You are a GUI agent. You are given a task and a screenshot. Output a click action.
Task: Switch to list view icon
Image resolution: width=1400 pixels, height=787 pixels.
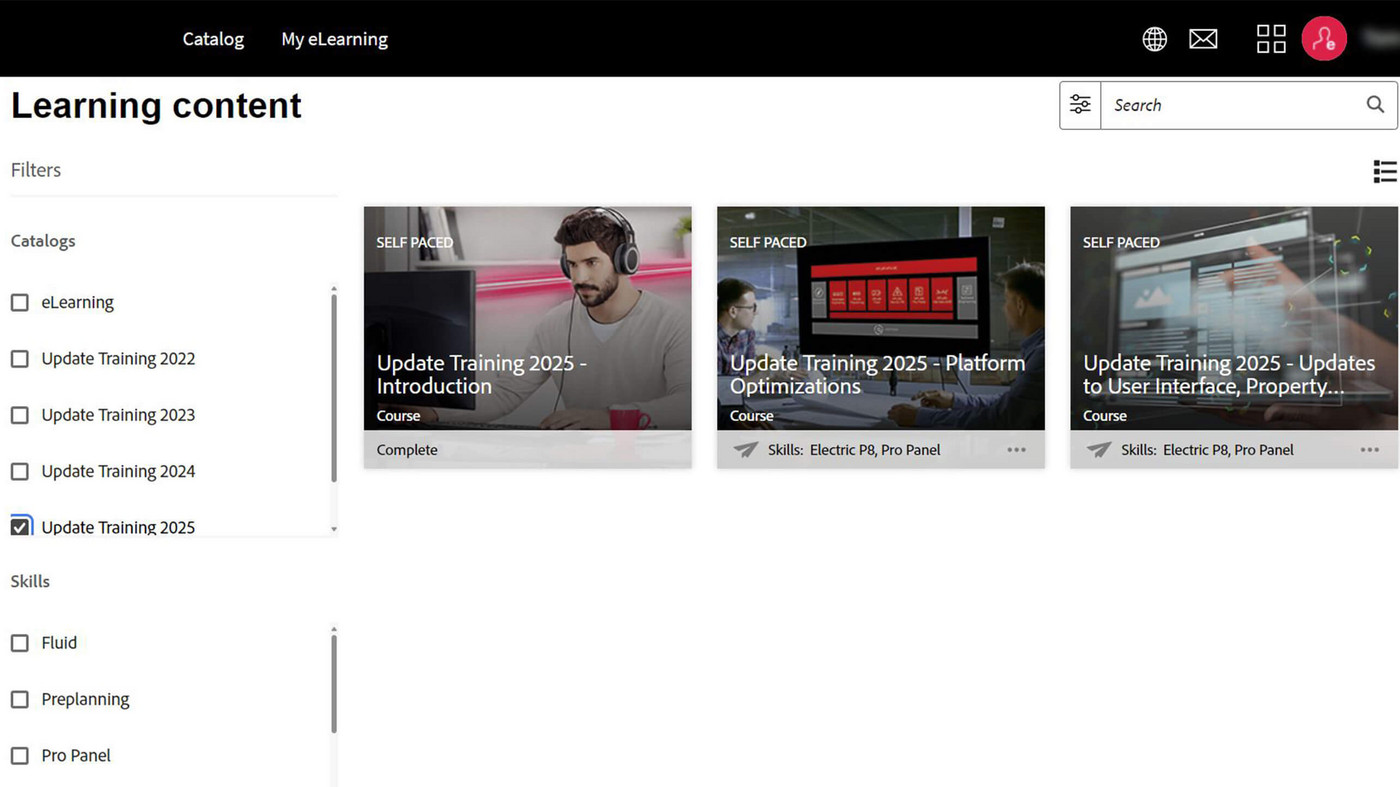click(x=1384, y=171)
